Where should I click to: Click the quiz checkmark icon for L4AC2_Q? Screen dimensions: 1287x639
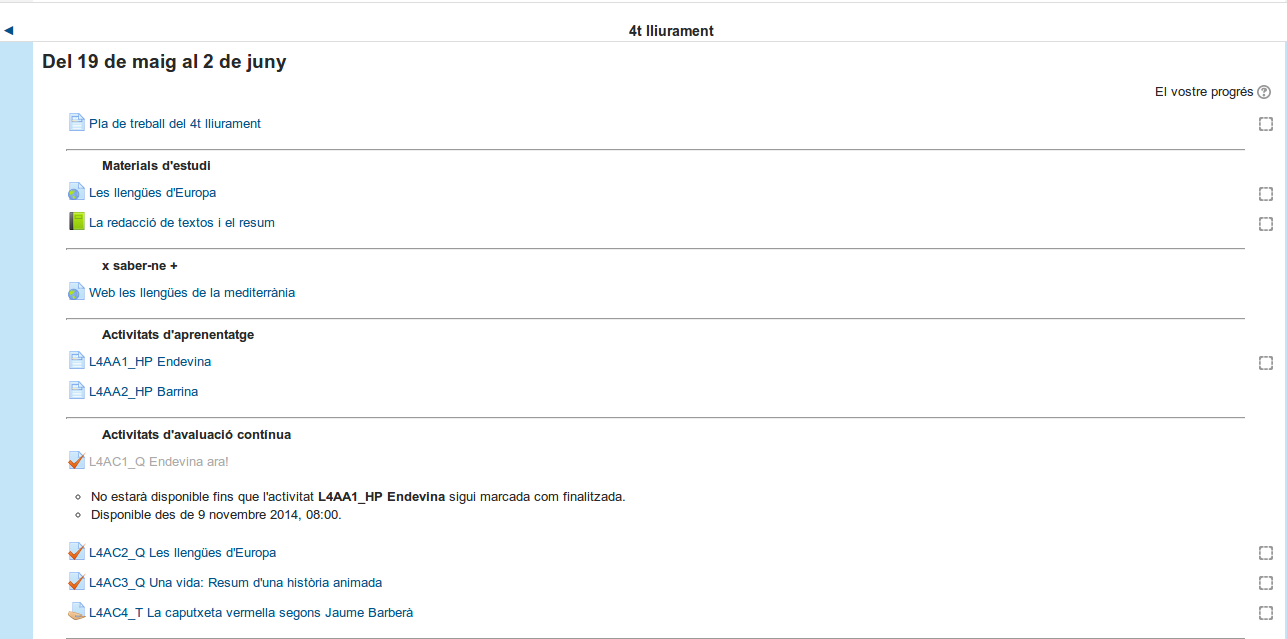click(x=76, y=552)
